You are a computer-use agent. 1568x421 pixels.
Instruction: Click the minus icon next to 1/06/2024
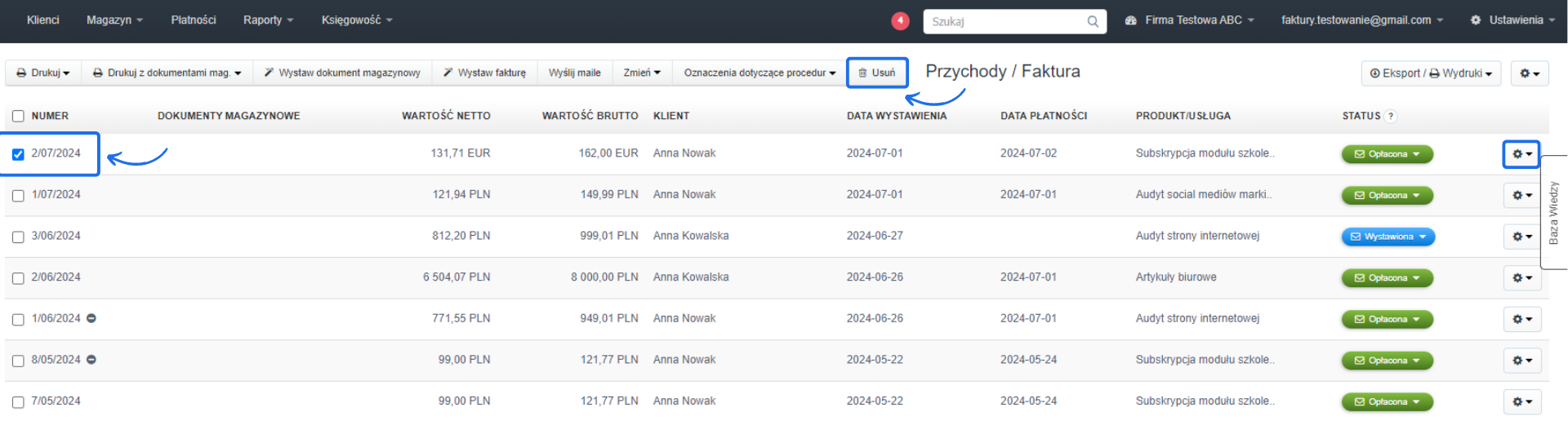(x=91, y=318)
